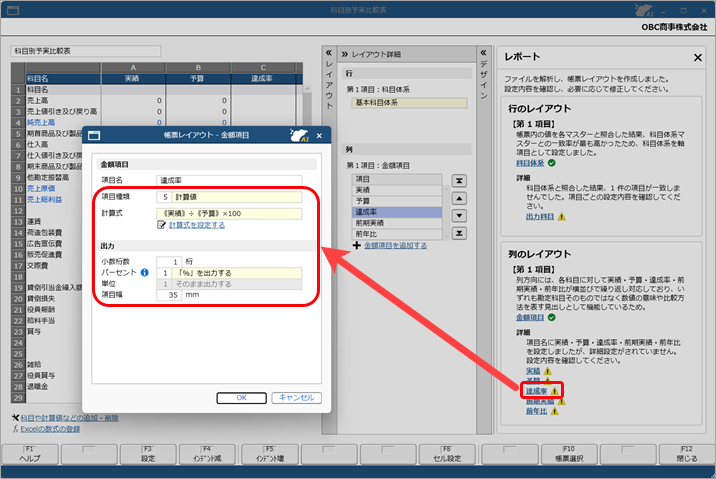Click the fx icon beside Excelの数式の登録
This screenshot has width=716, height=479.
click(16, 429)
